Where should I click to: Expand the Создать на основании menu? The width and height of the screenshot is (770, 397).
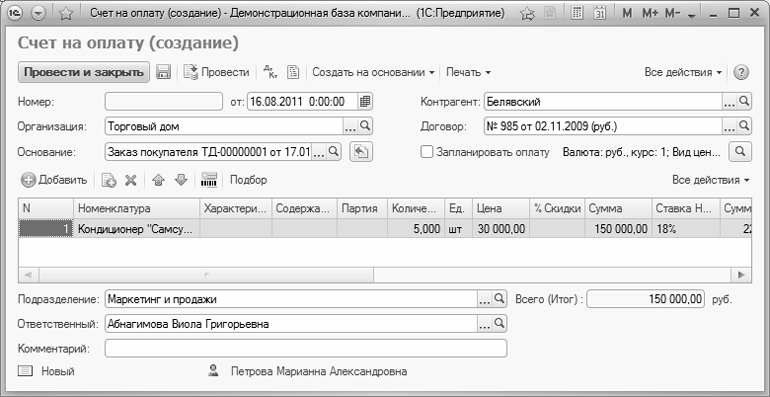tap(373, 72)
